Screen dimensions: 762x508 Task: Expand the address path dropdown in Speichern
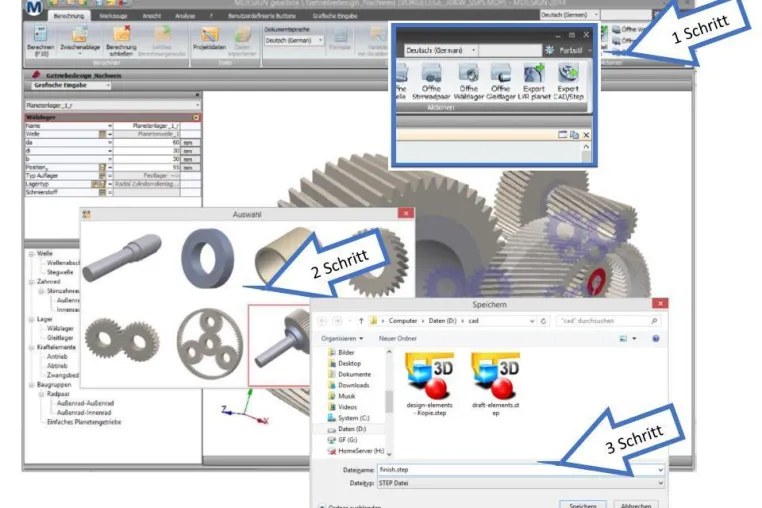(532, 321)
